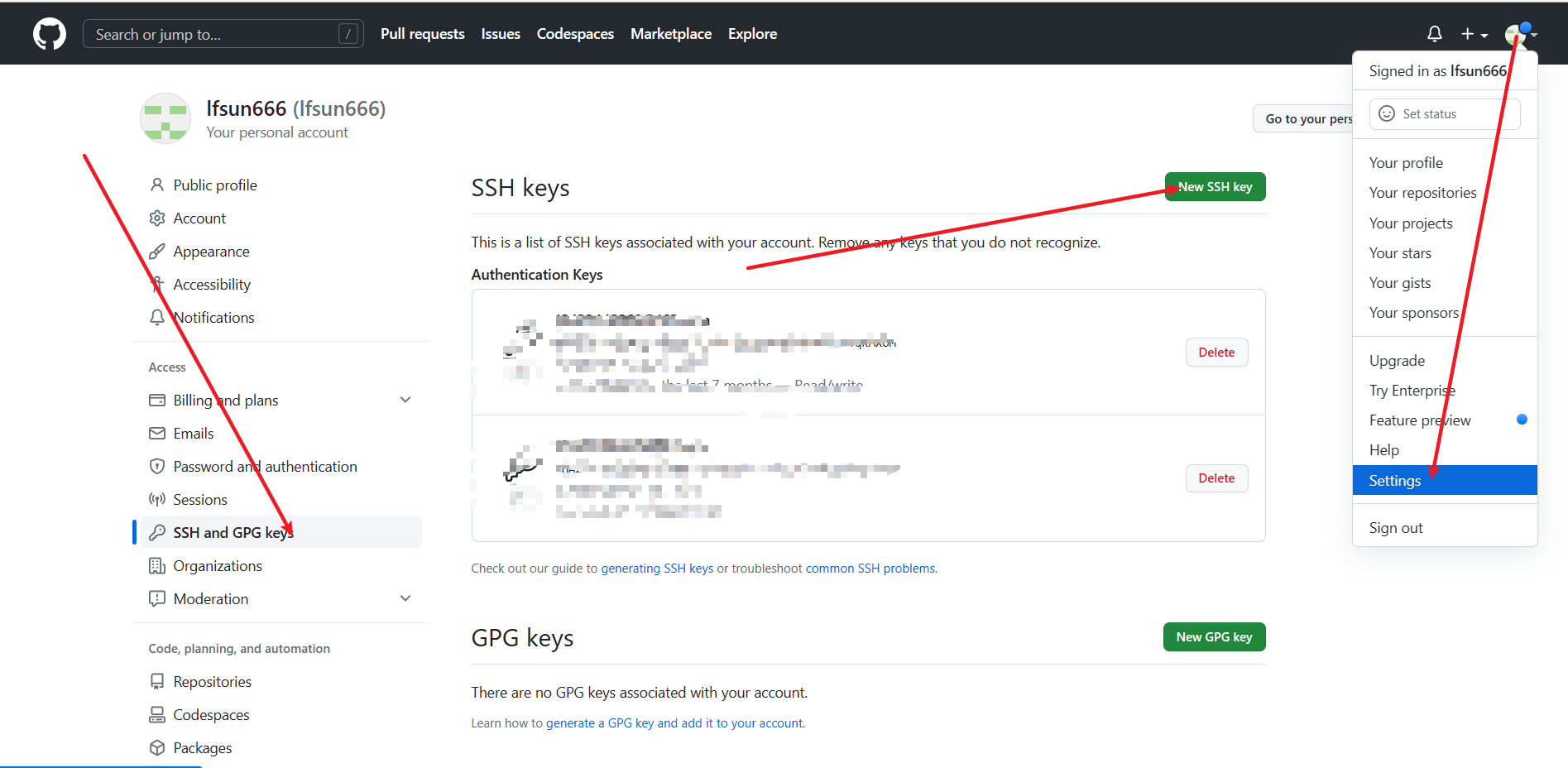Click the Accessibility icon in the sidebar
The image size is (1568, 768).
click(157, 284)
